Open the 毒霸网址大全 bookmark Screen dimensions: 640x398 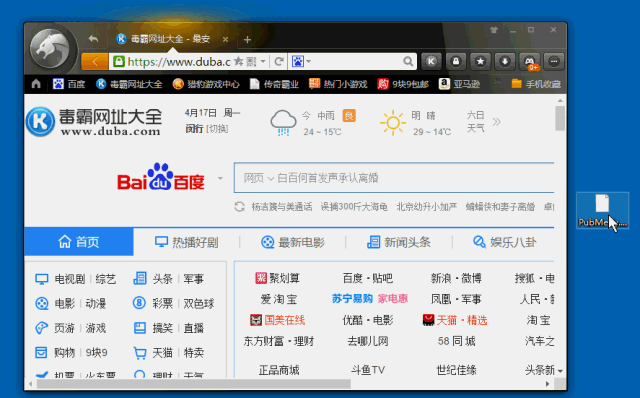[129, 84]
